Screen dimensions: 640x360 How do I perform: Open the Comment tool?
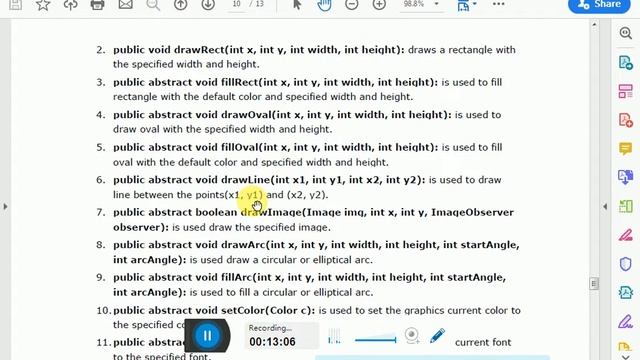625,149
